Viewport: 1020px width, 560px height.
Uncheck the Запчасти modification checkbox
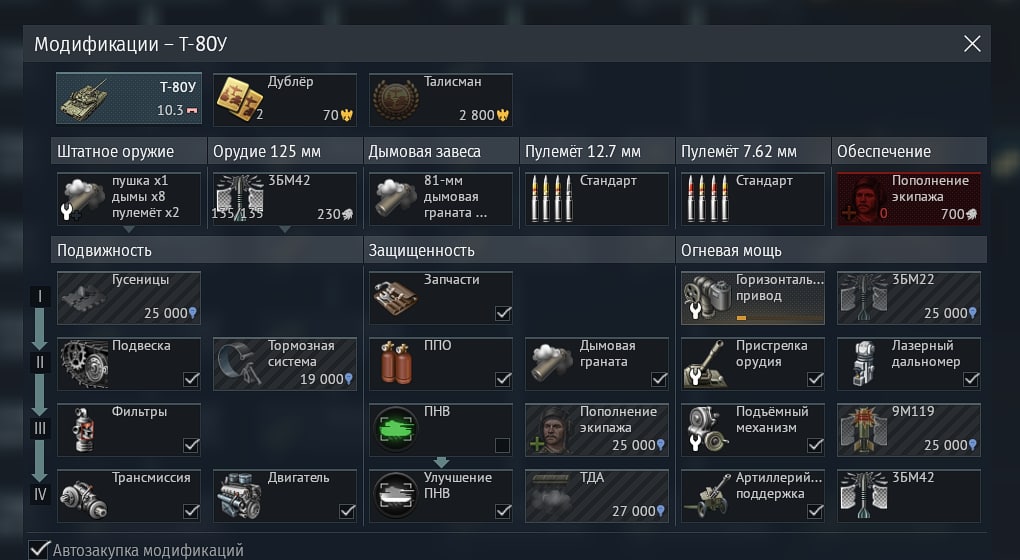(x=503, y=313)
